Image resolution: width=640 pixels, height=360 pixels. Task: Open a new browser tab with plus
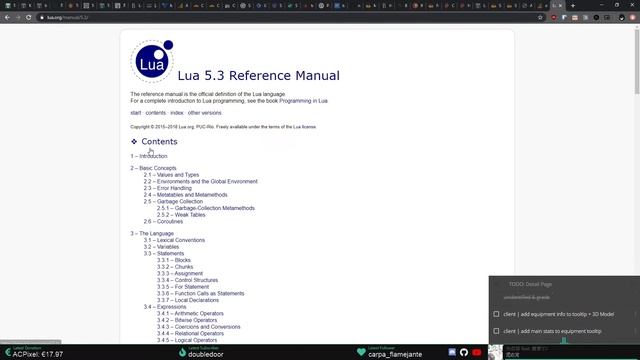tap(573, 6)
